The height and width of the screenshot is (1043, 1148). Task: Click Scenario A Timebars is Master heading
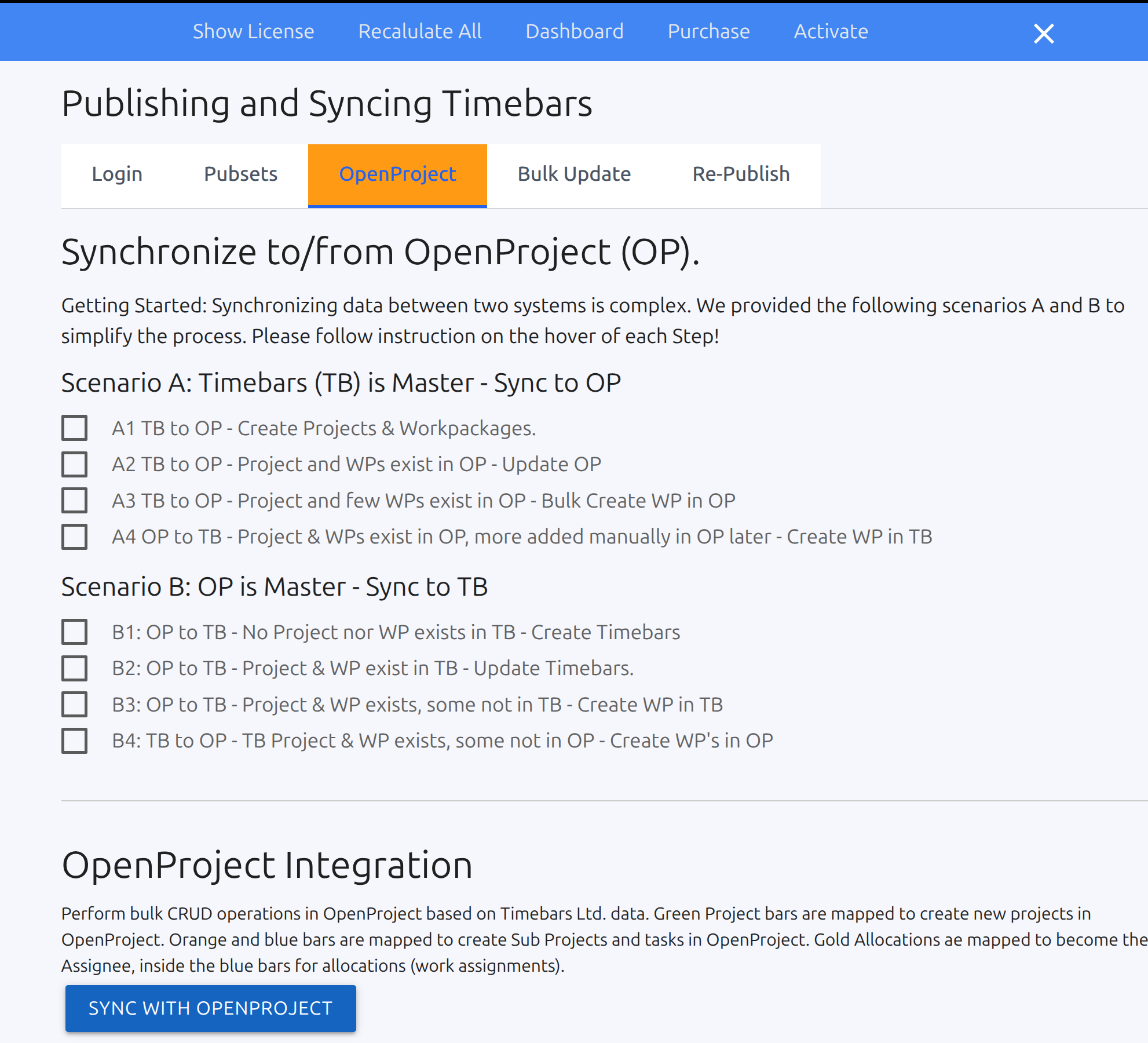tap(341, 383)
